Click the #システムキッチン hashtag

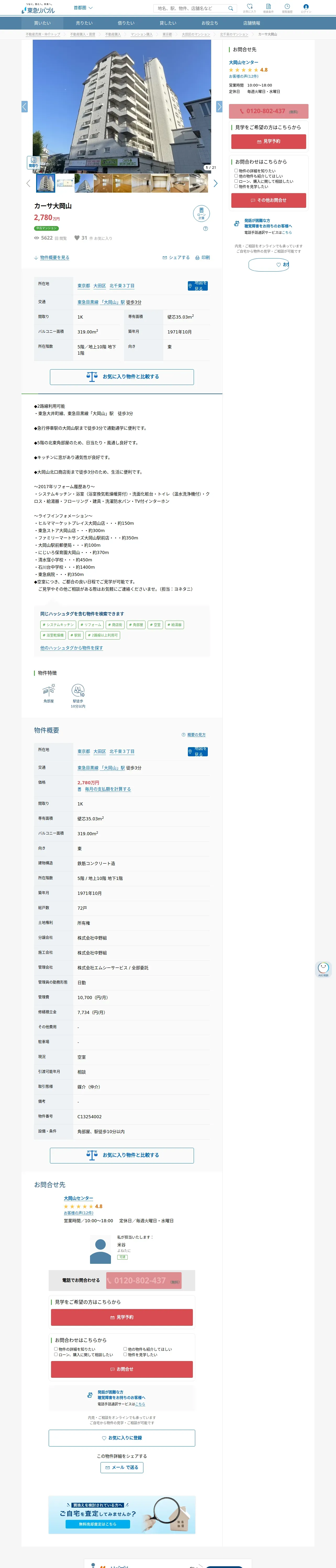59,625
